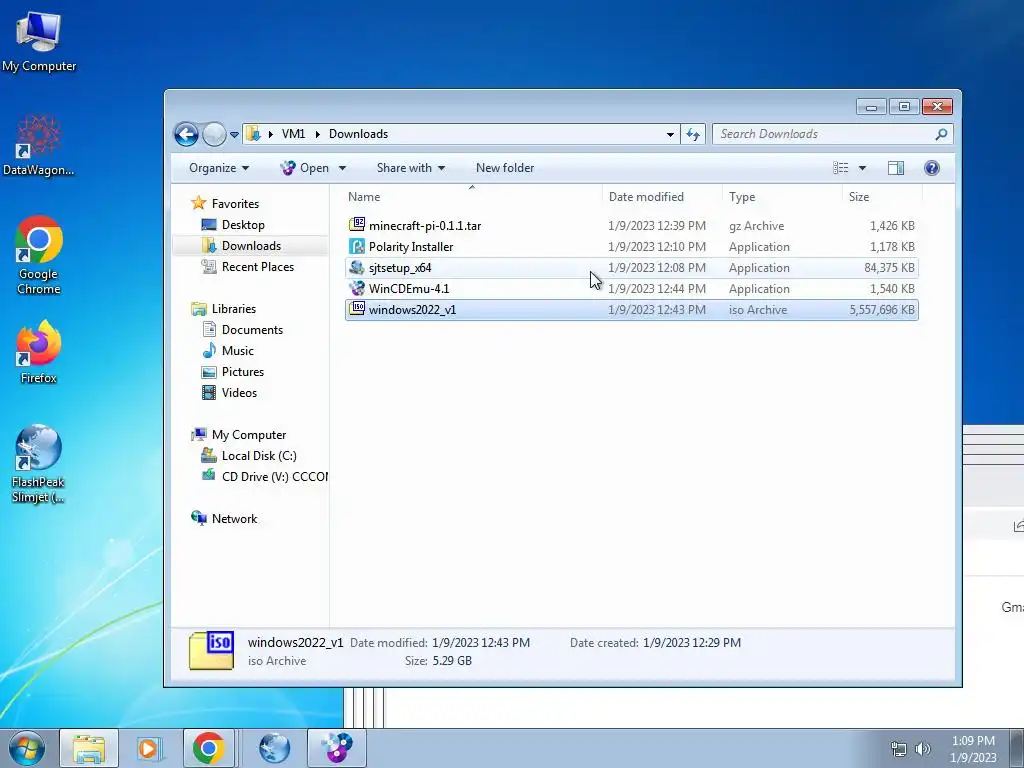
Task: Click the New folder button
Action: point(505,168)
